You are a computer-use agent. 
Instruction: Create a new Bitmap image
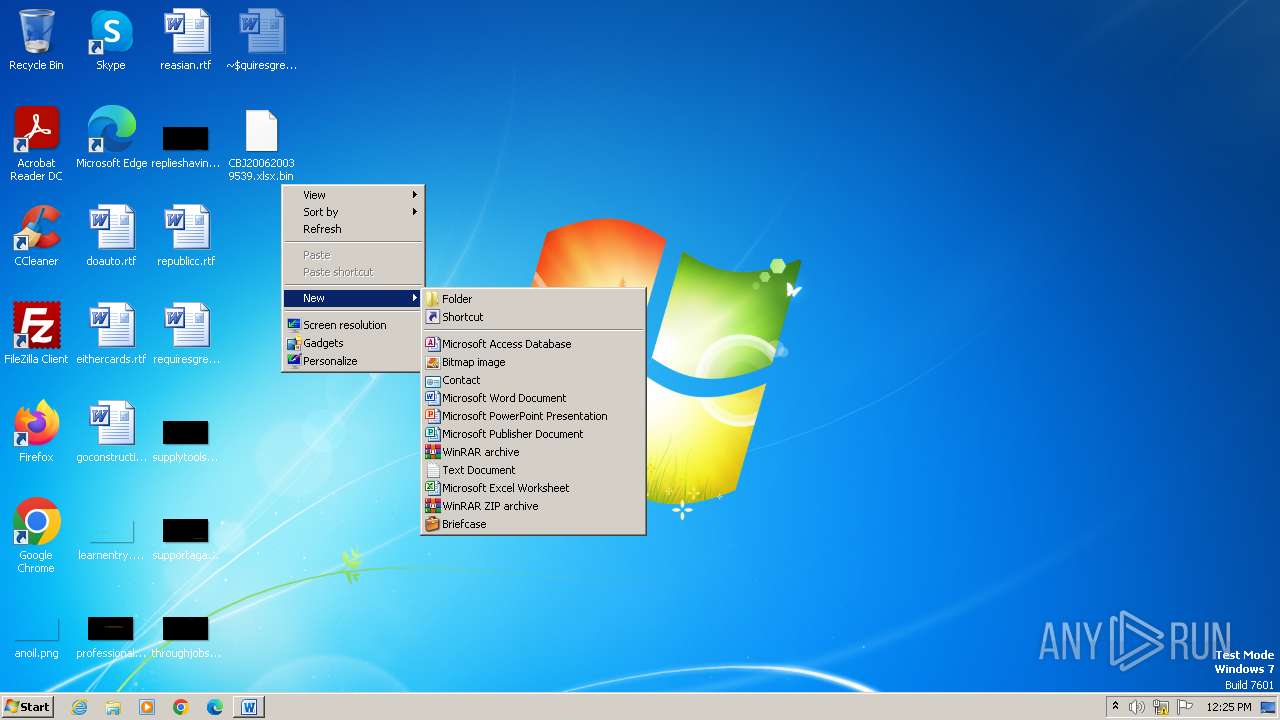[x=533, y=362]
